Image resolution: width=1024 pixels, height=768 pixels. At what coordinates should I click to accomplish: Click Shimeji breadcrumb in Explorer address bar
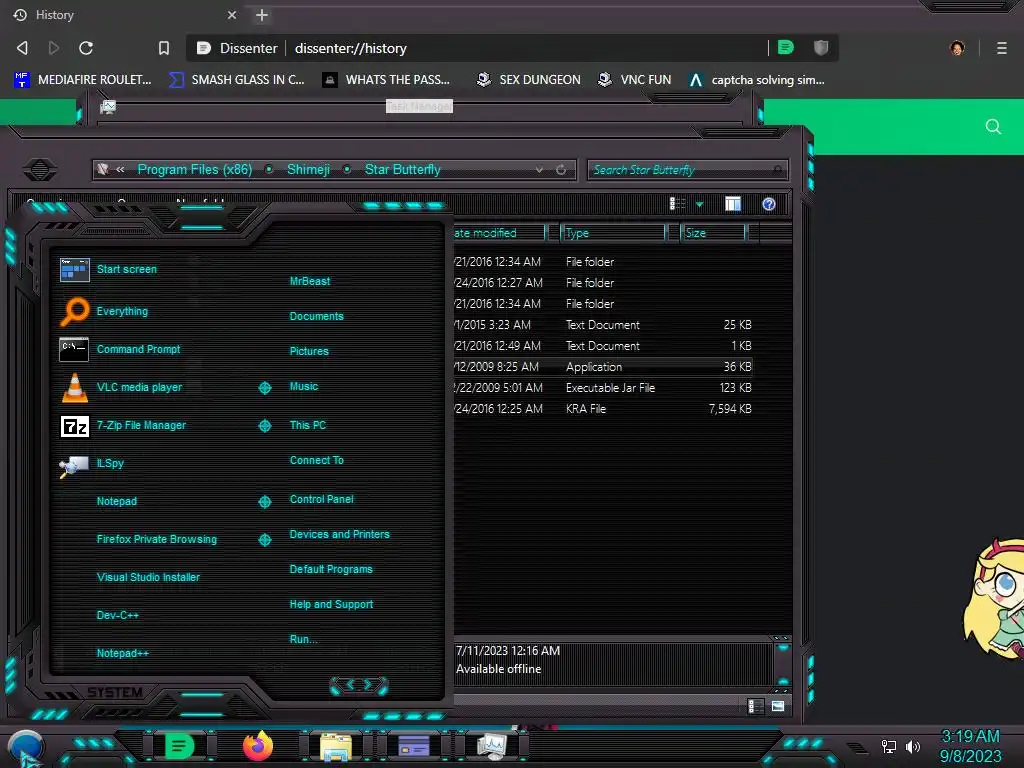point(308,170)
